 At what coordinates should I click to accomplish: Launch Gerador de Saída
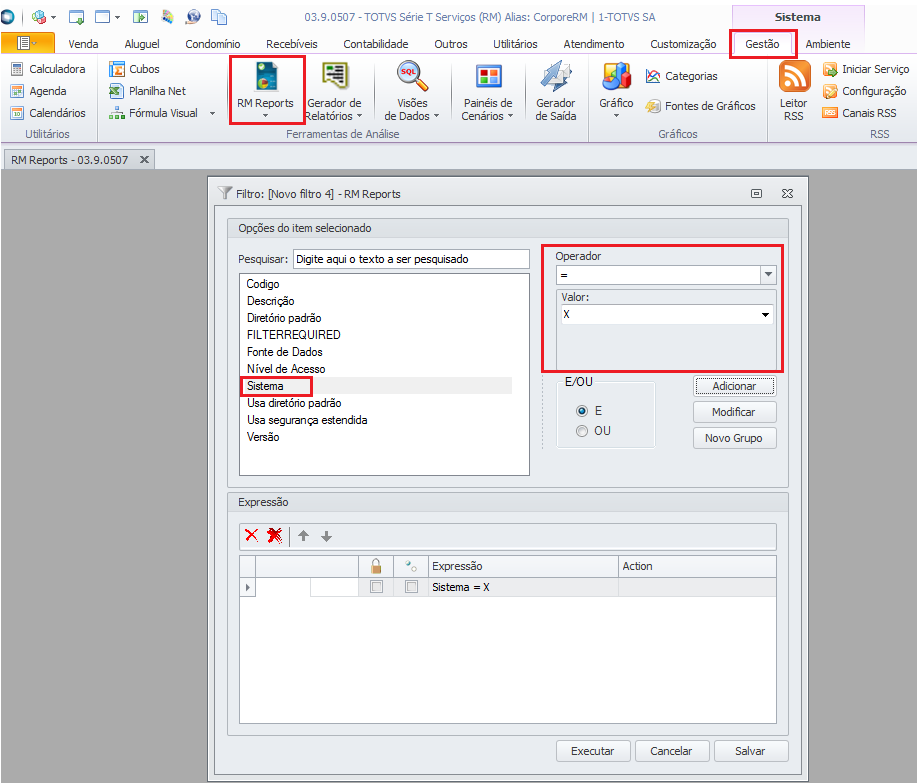coord(556,91)
